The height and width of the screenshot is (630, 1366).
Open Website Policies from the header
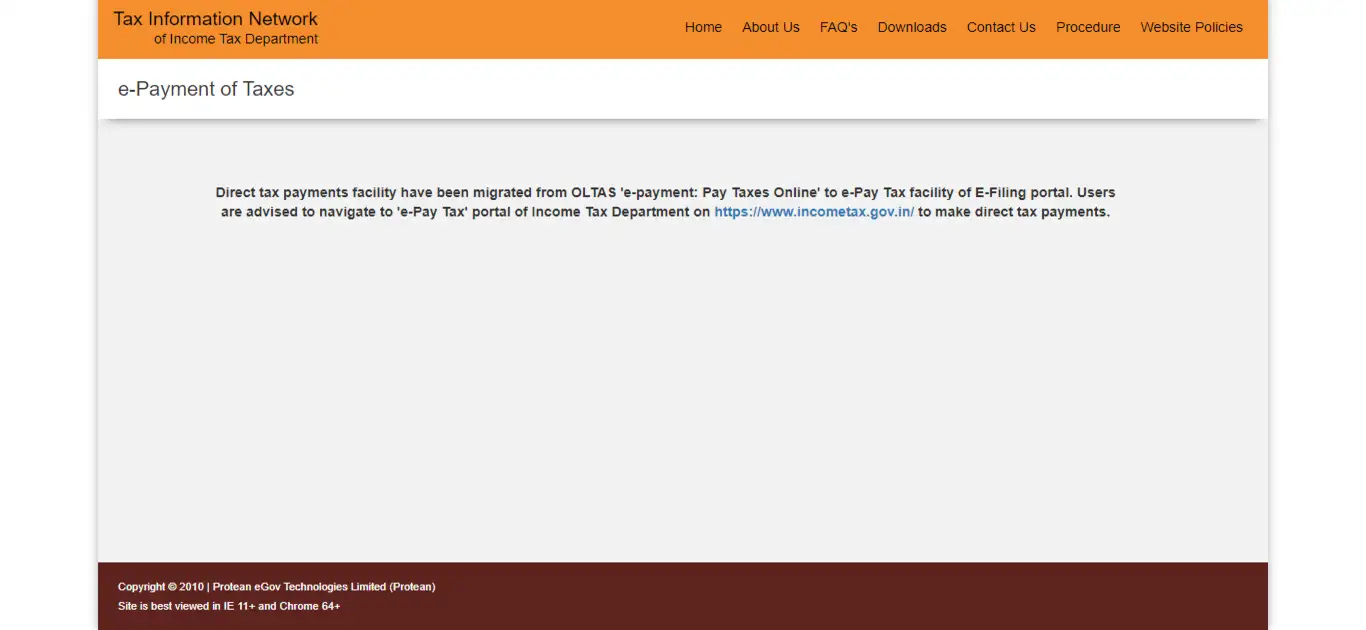(1191, 27)
